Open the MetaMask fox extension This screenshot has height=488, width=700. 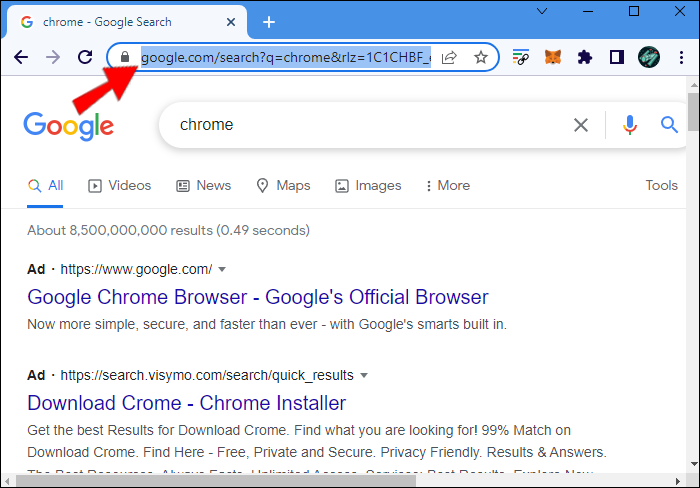tap(552, 58)
